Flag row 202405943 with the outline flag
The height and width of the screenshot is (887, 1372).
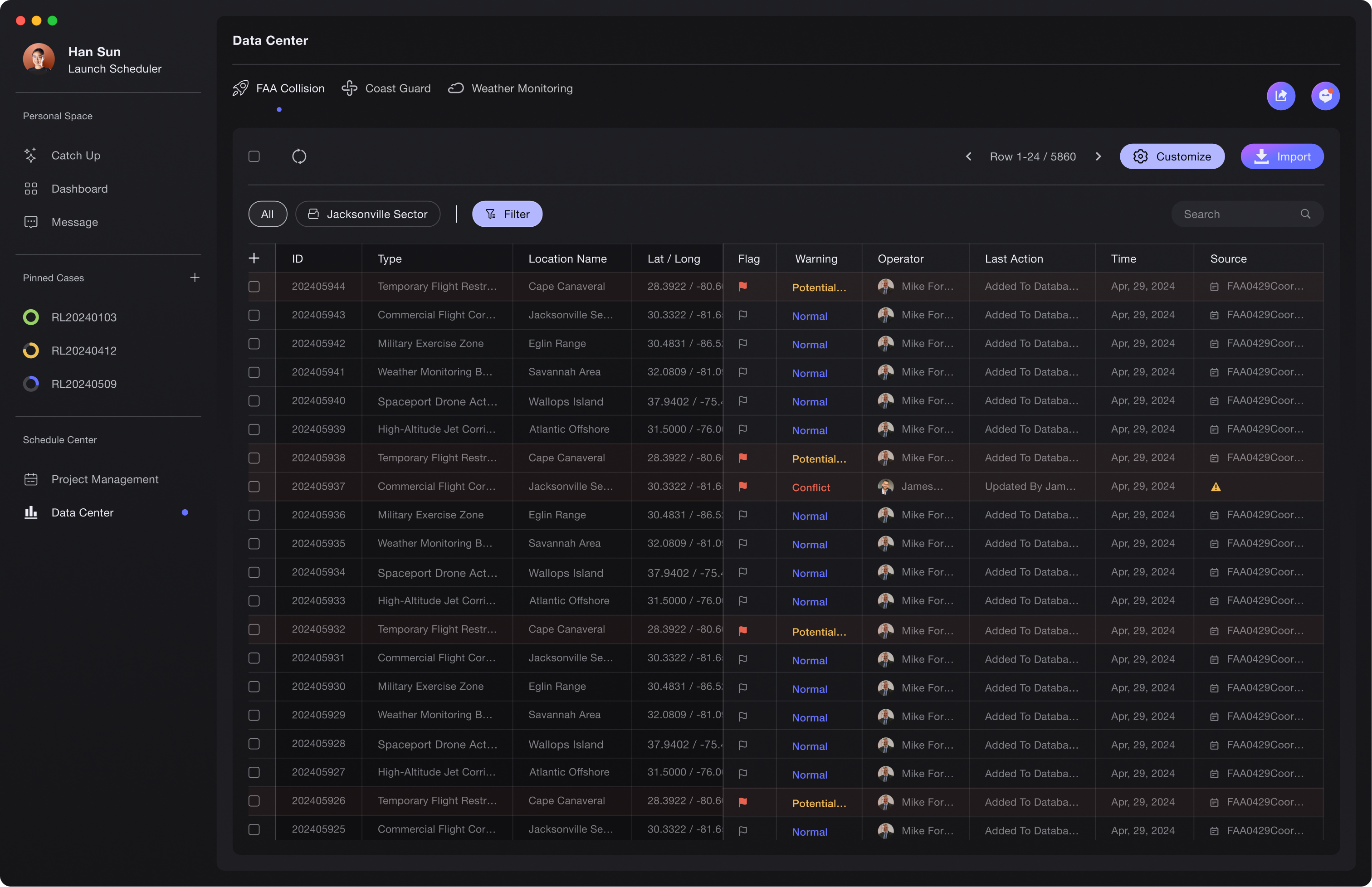tap(743, 315)
